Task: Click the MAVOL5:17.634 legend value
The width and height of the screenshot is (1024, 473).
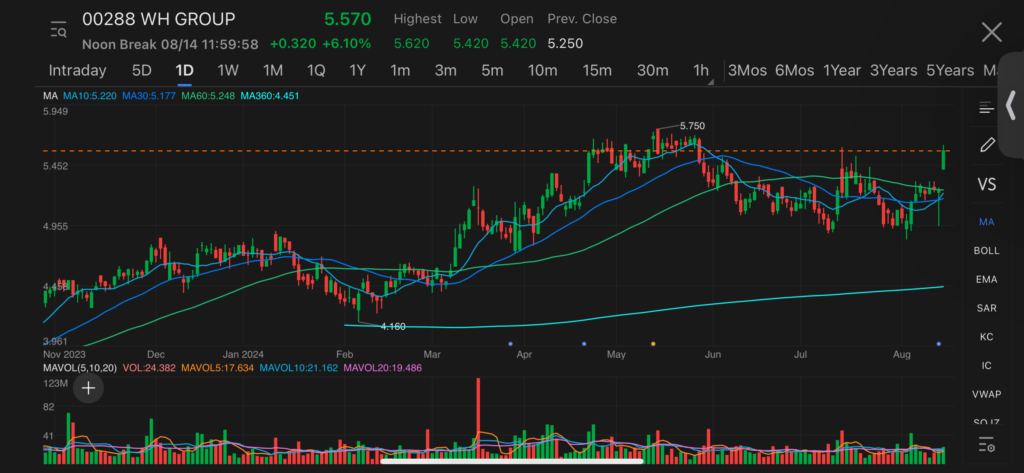Action: coord(217,368)
